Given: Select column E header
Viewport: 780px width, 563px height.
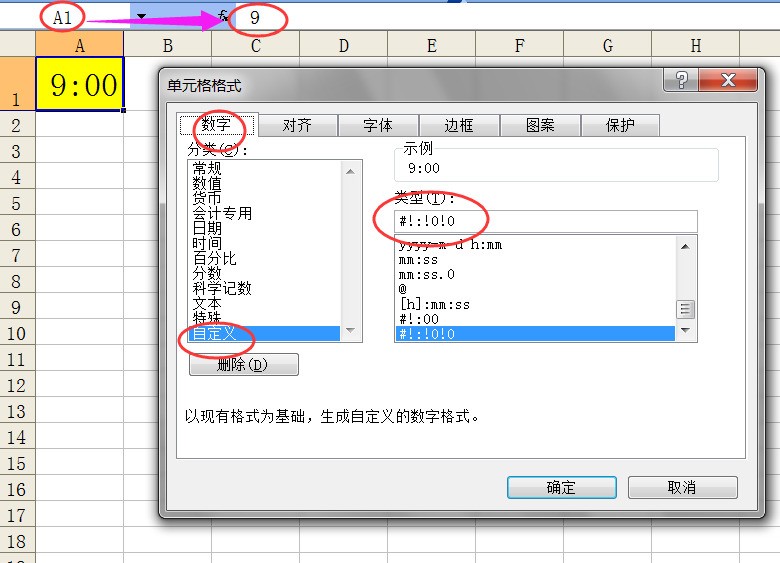Looking at the screenshot, I should (432, 46).
